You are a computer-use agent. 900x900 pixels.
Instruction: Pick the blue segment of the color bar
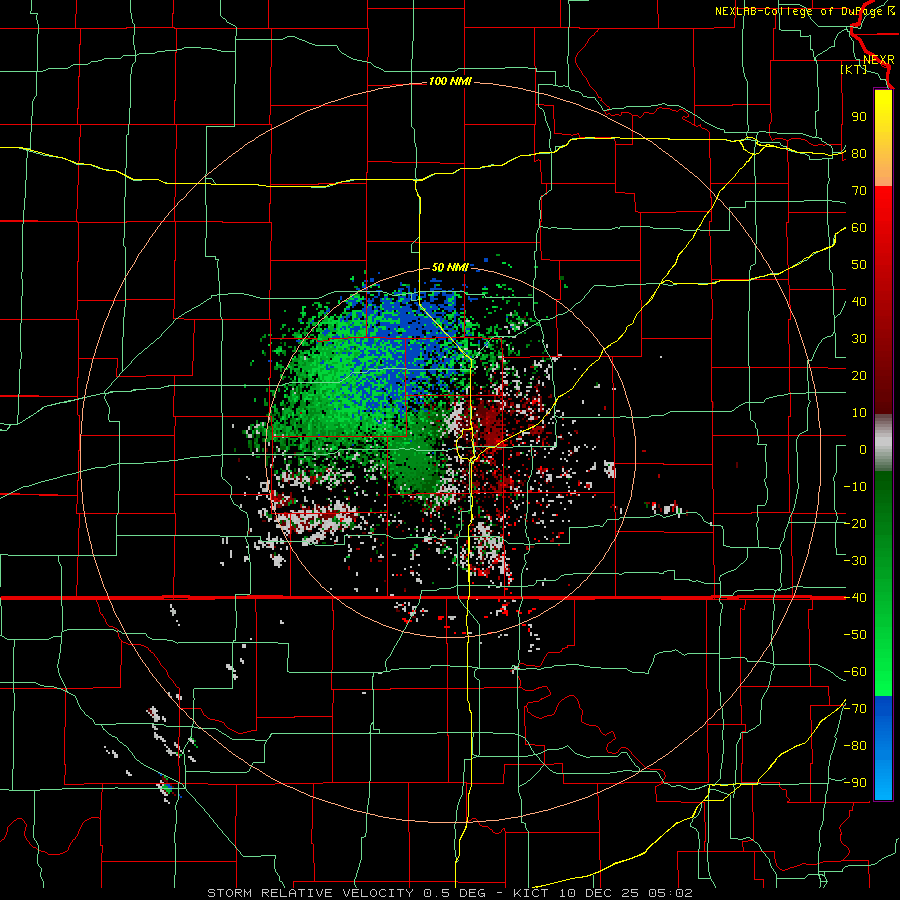coord(883,748)
